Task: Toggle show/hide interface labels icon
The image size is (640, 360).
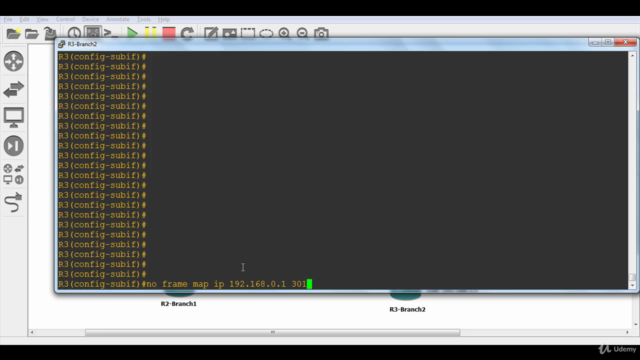Action: 93,32
